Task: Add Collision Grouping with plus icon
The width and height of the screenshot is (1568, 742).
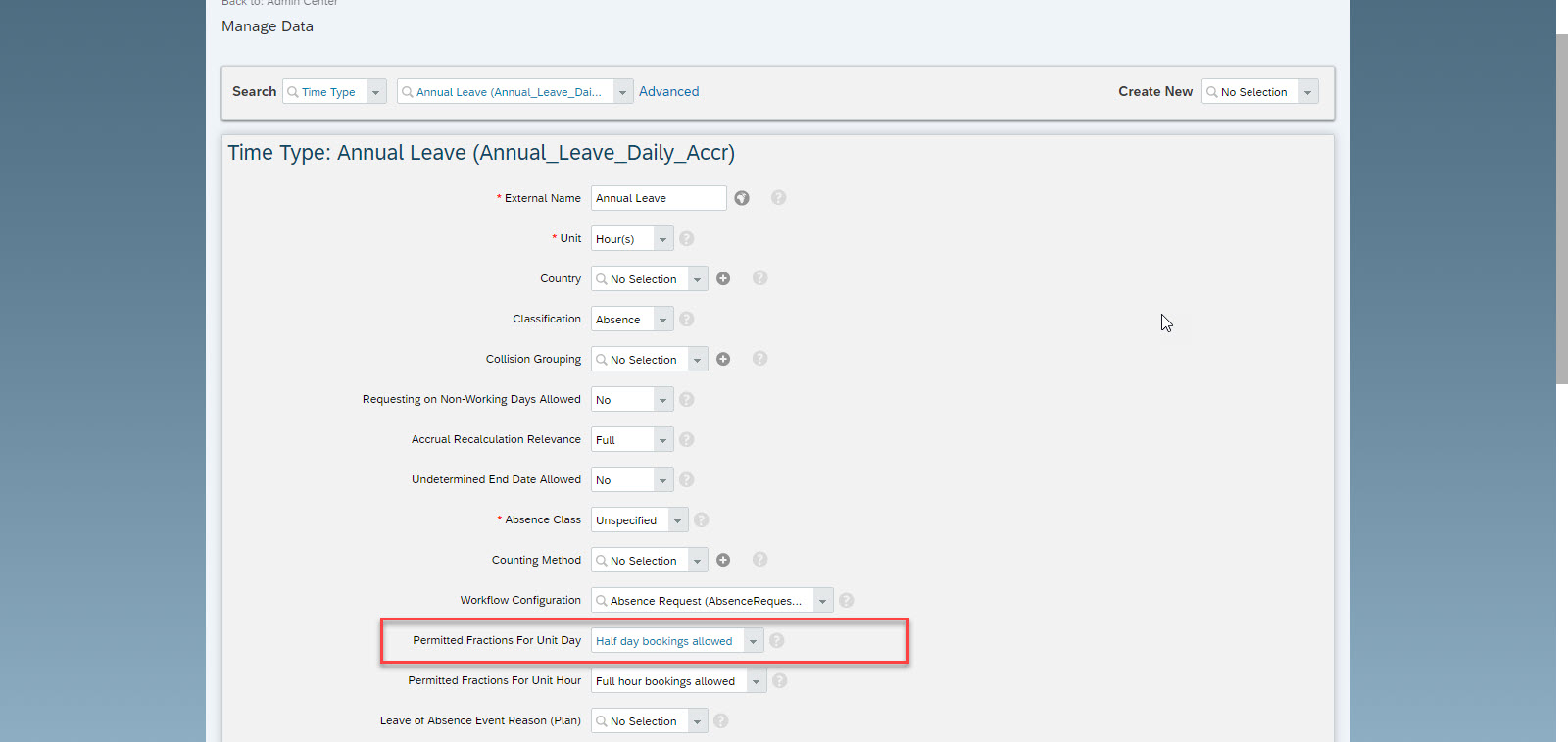Action: coord(723,360)
